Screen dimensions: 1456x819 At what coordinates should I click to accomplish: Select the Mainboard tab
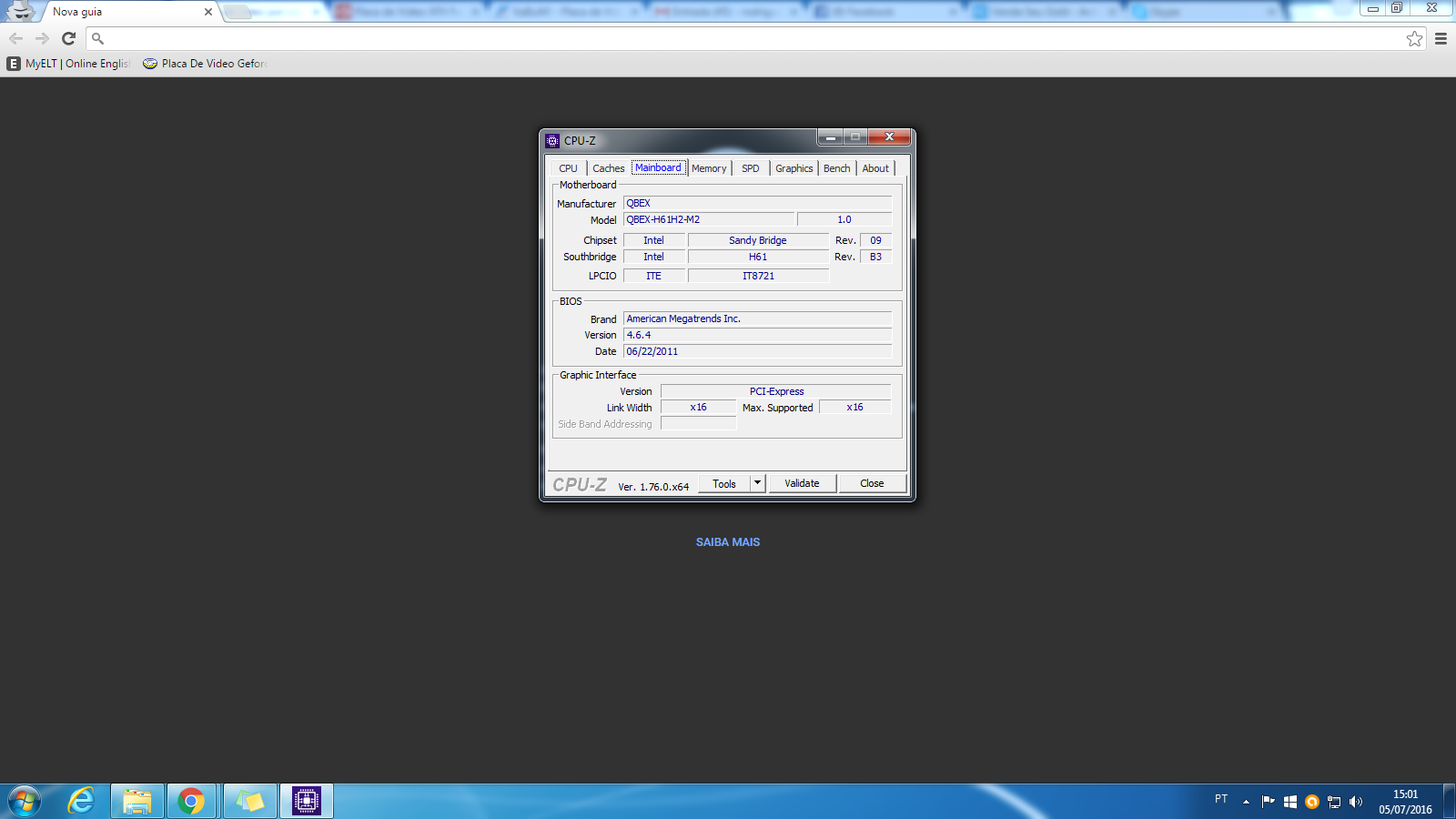[x=658, y=167]
